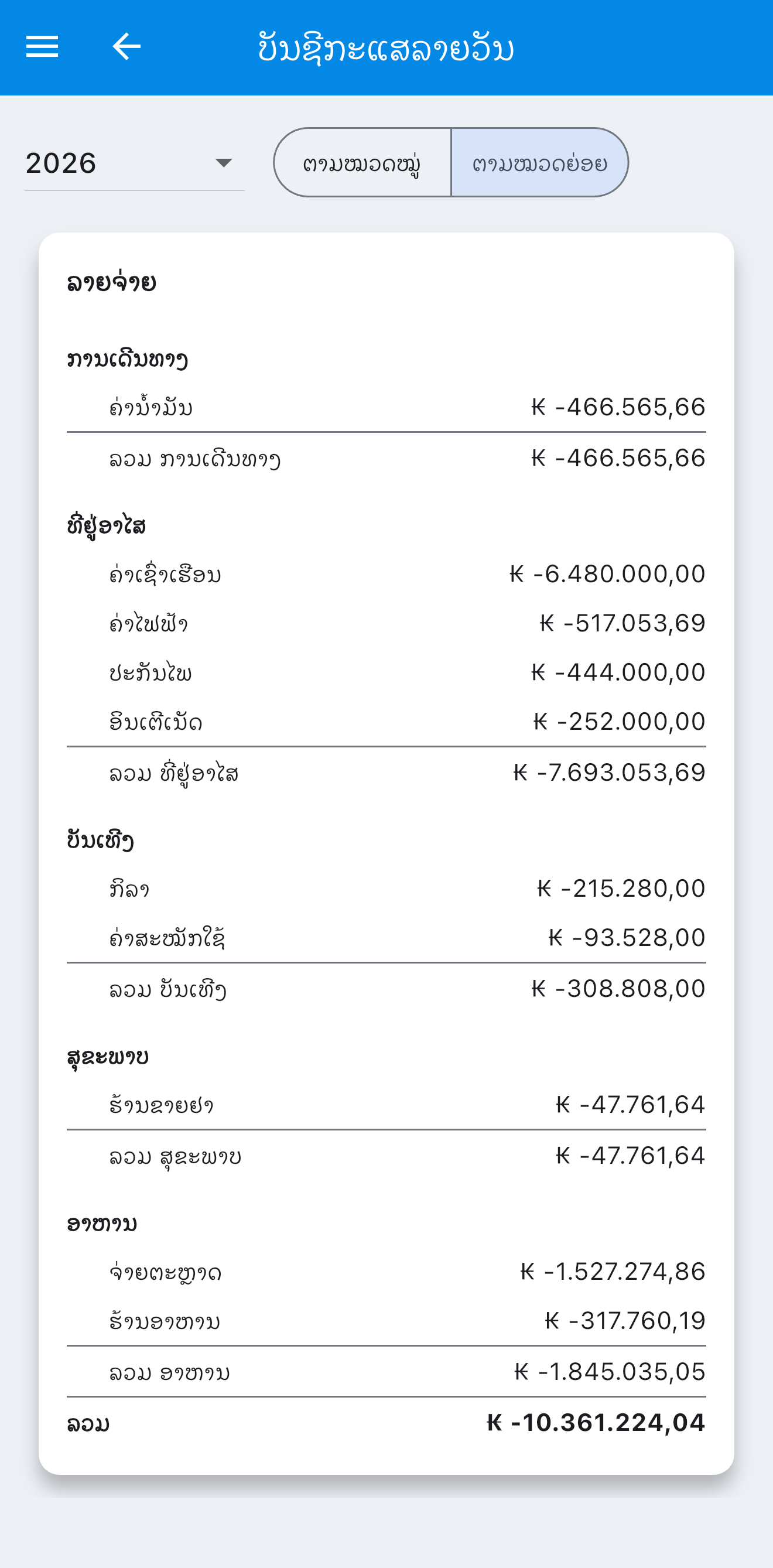Open the 2026 year dropdown
Viewport: 773px width, 1568px height.
coord(135,163)
